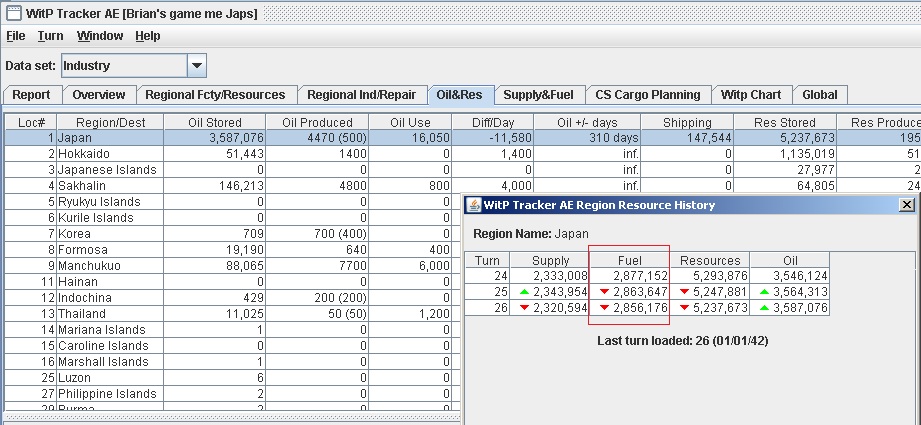Click the Res Stored column header

tap(785, 122)
